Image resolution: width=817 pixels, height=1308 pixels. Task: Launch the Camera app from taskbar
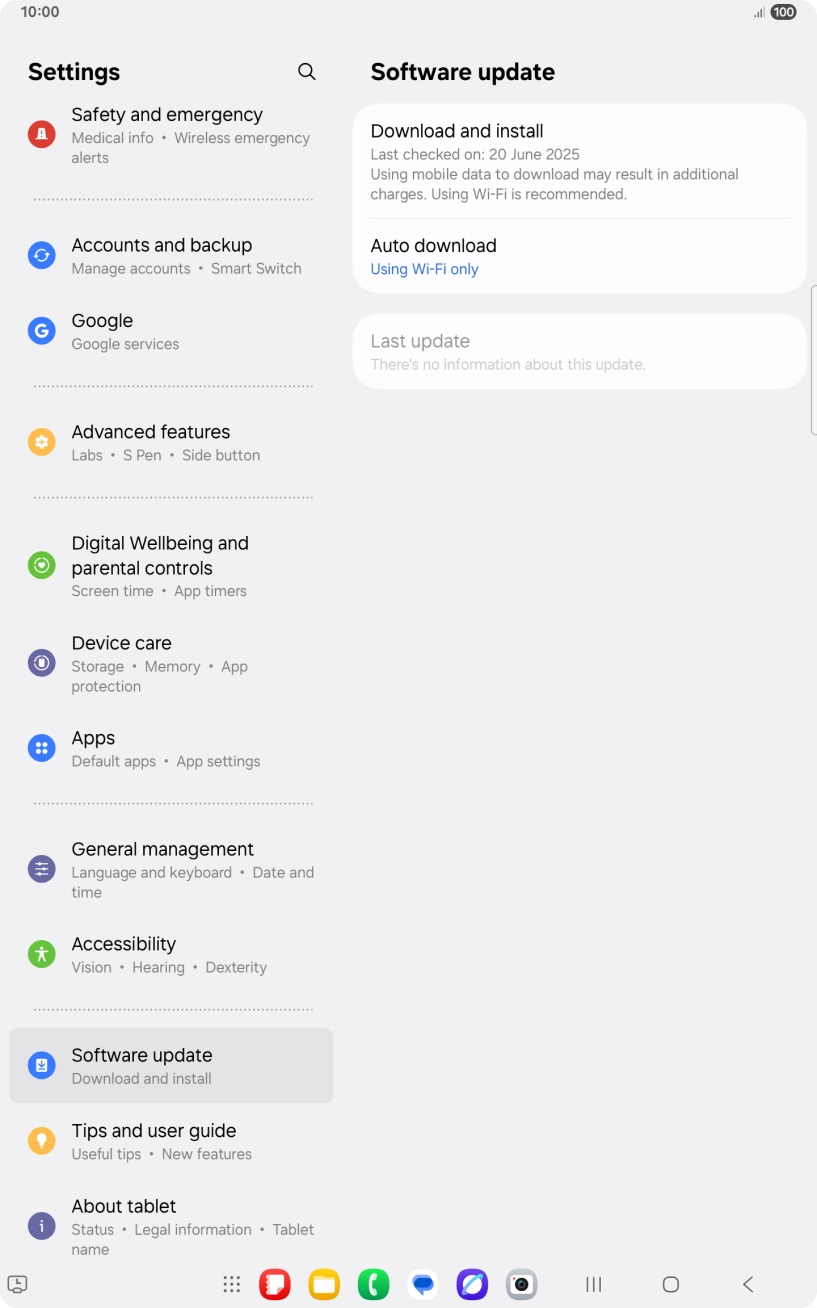(x=521, y=1284)
